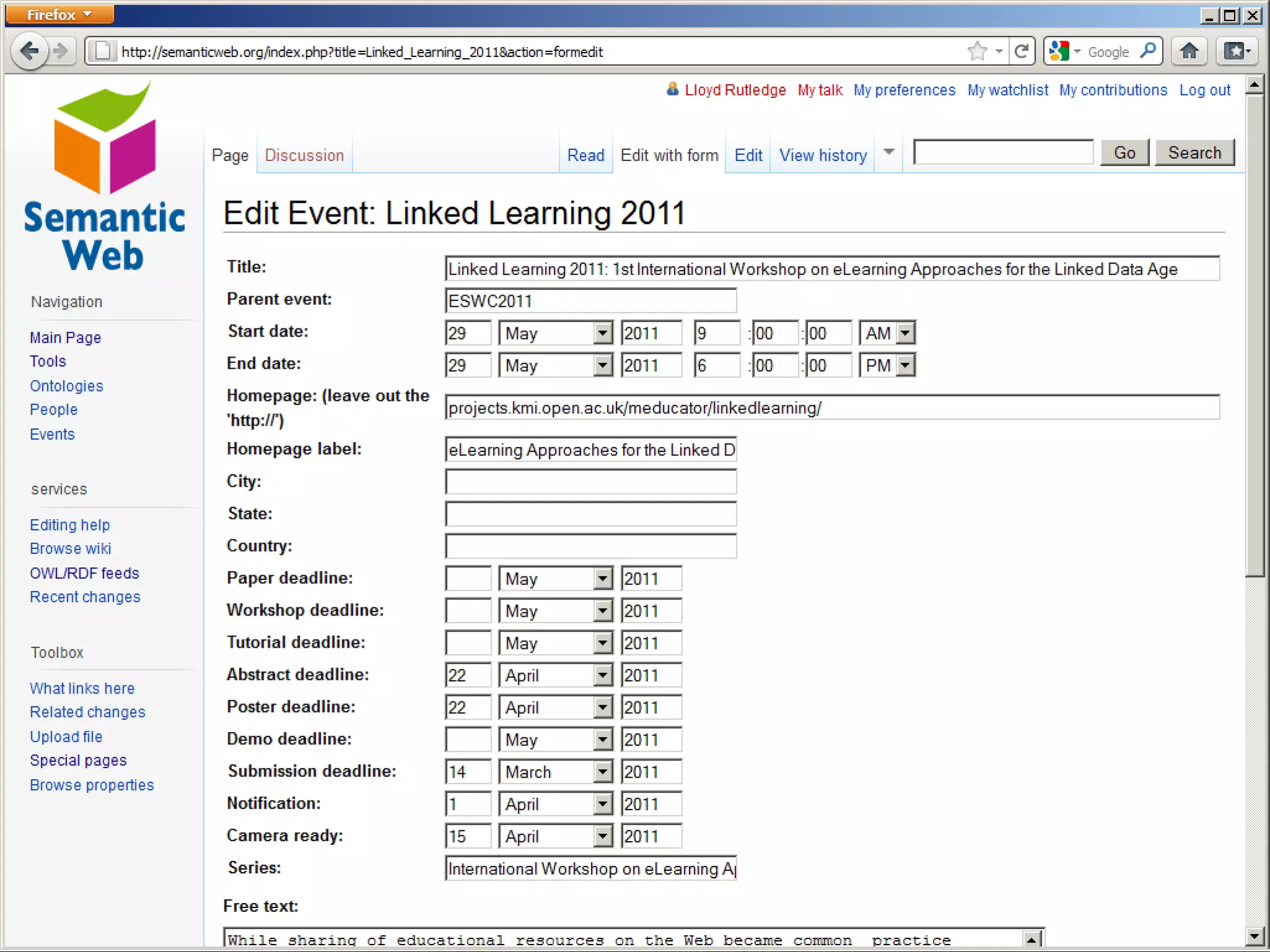The width and height of the screenshot is (1270, 952).
Task: Open the address bar history dropdown arrow
Action: [998, 51]
